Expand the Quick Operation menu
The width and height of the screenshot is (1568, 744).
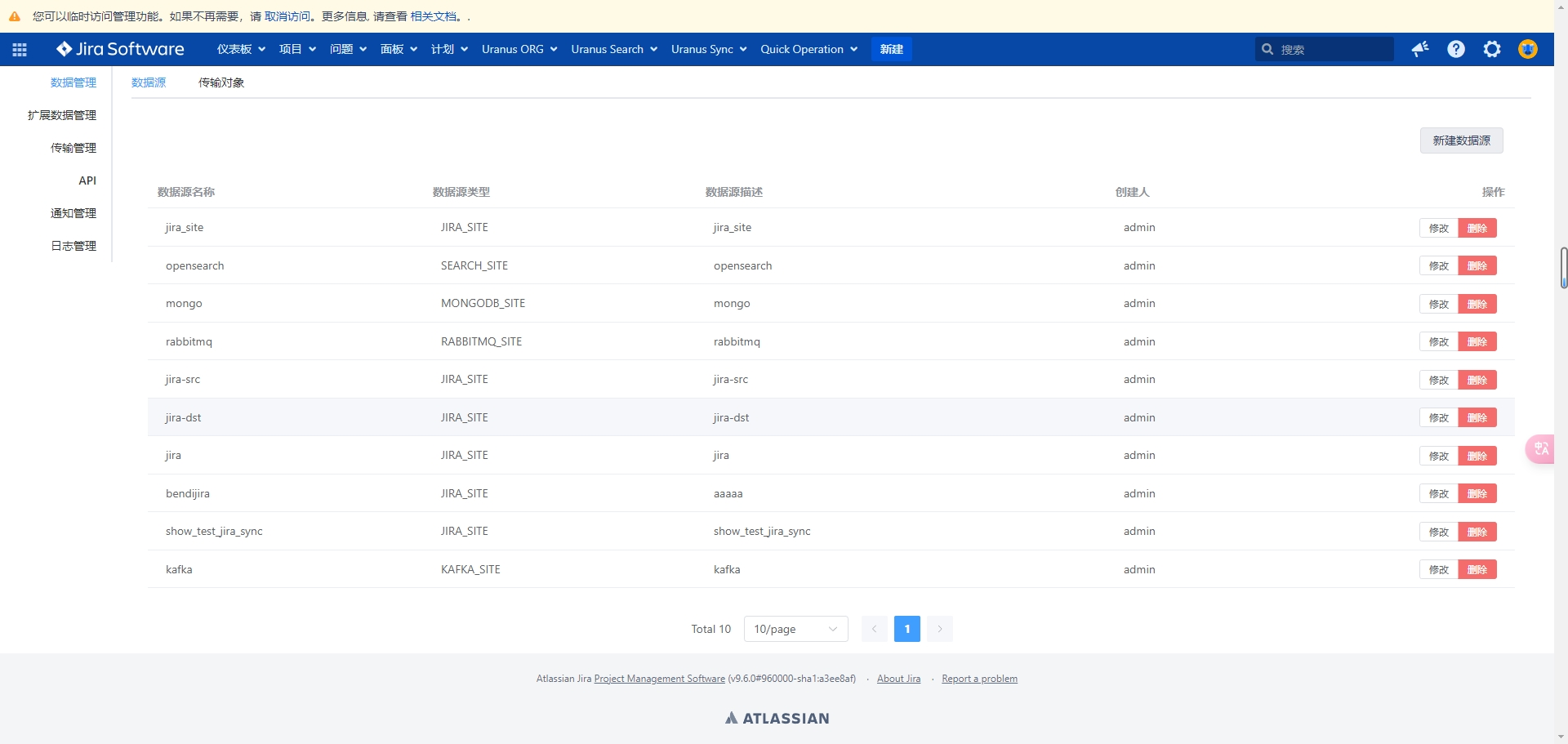[808, 49]
